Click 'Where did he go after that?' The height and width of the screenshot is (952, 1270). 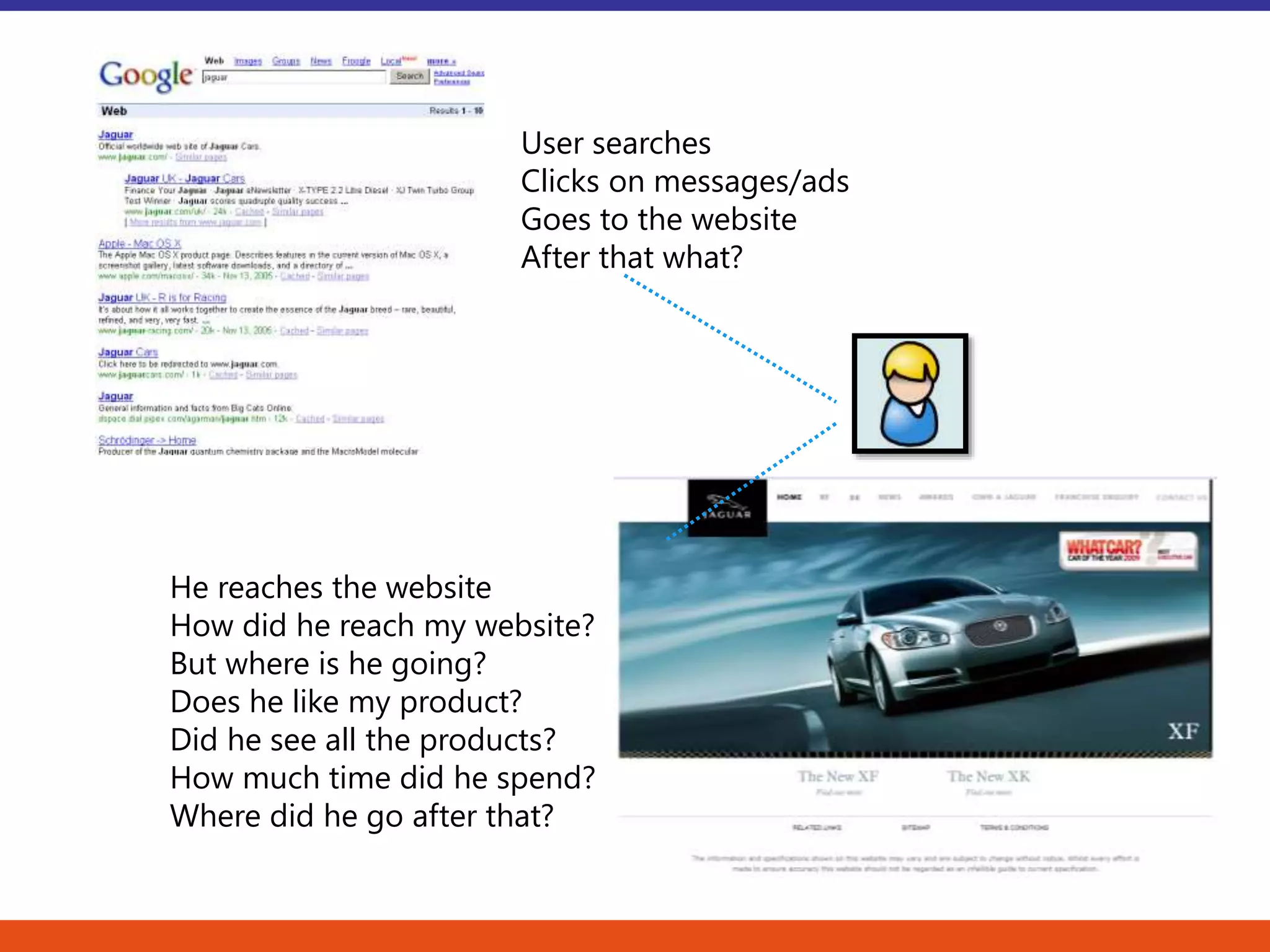pos(362,816)
